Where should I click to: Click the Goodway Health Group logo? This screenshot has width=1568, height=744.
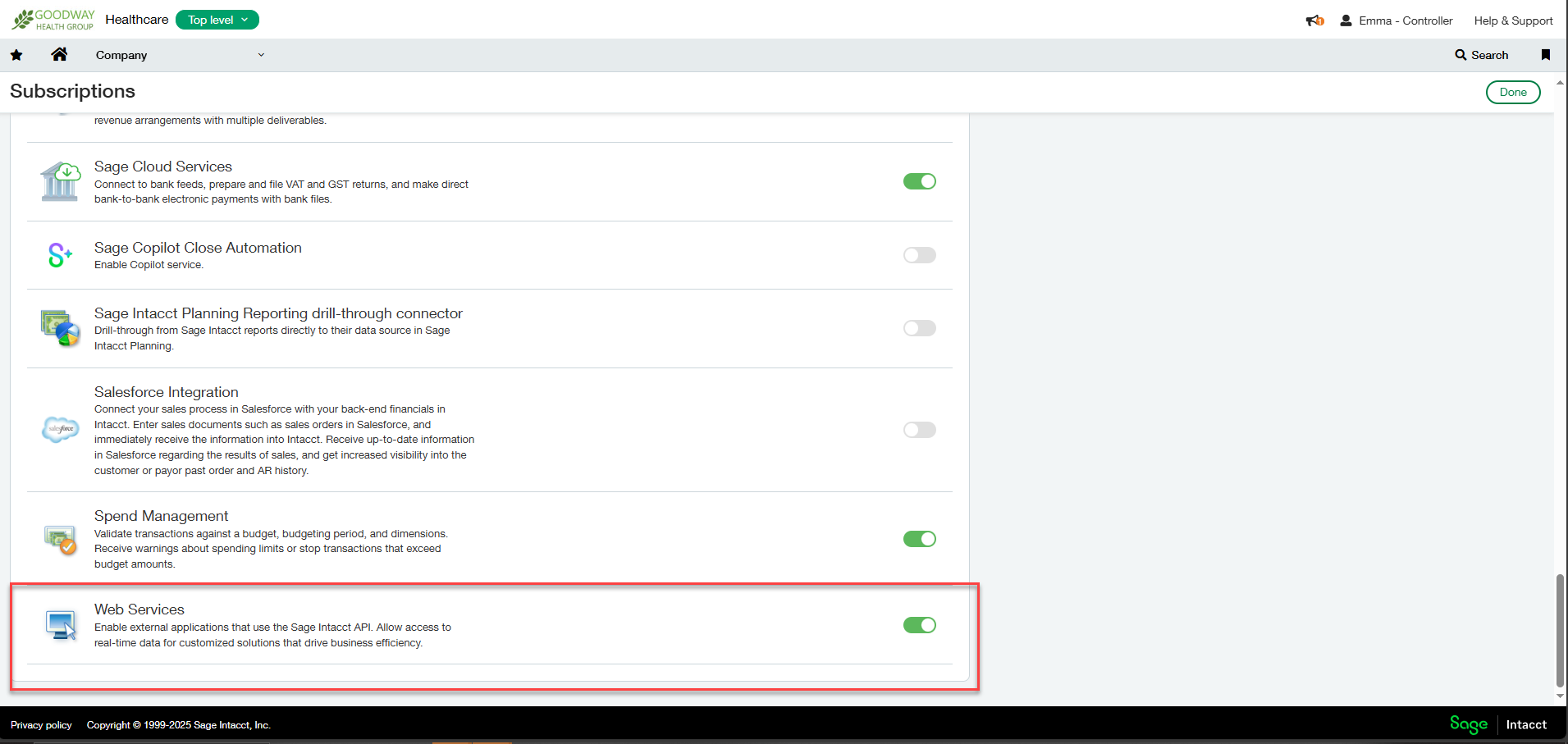(53, 20)
